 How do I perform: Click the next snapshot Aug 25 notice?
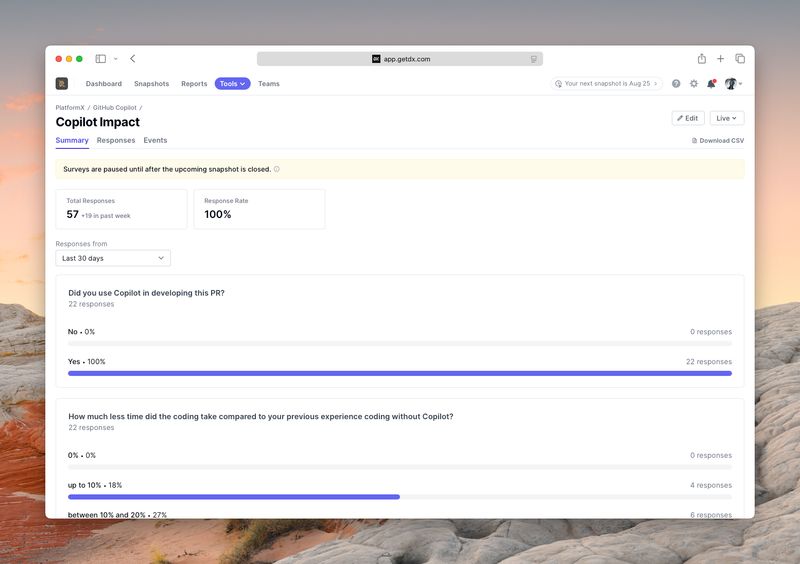pos(607,84)
